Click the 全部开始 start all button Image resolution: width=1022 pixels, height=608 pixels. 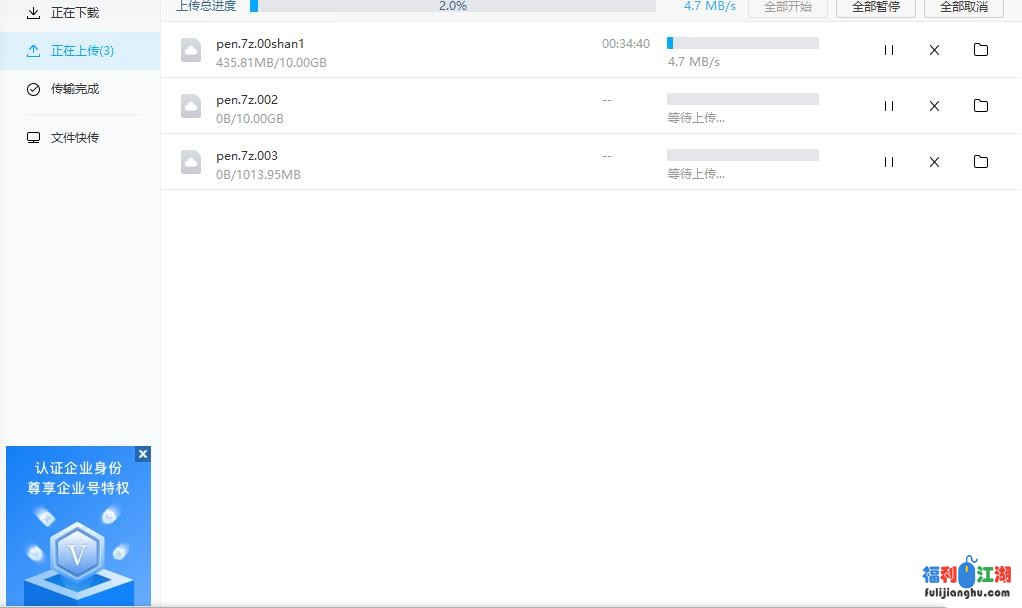click(x=787, y=7)
